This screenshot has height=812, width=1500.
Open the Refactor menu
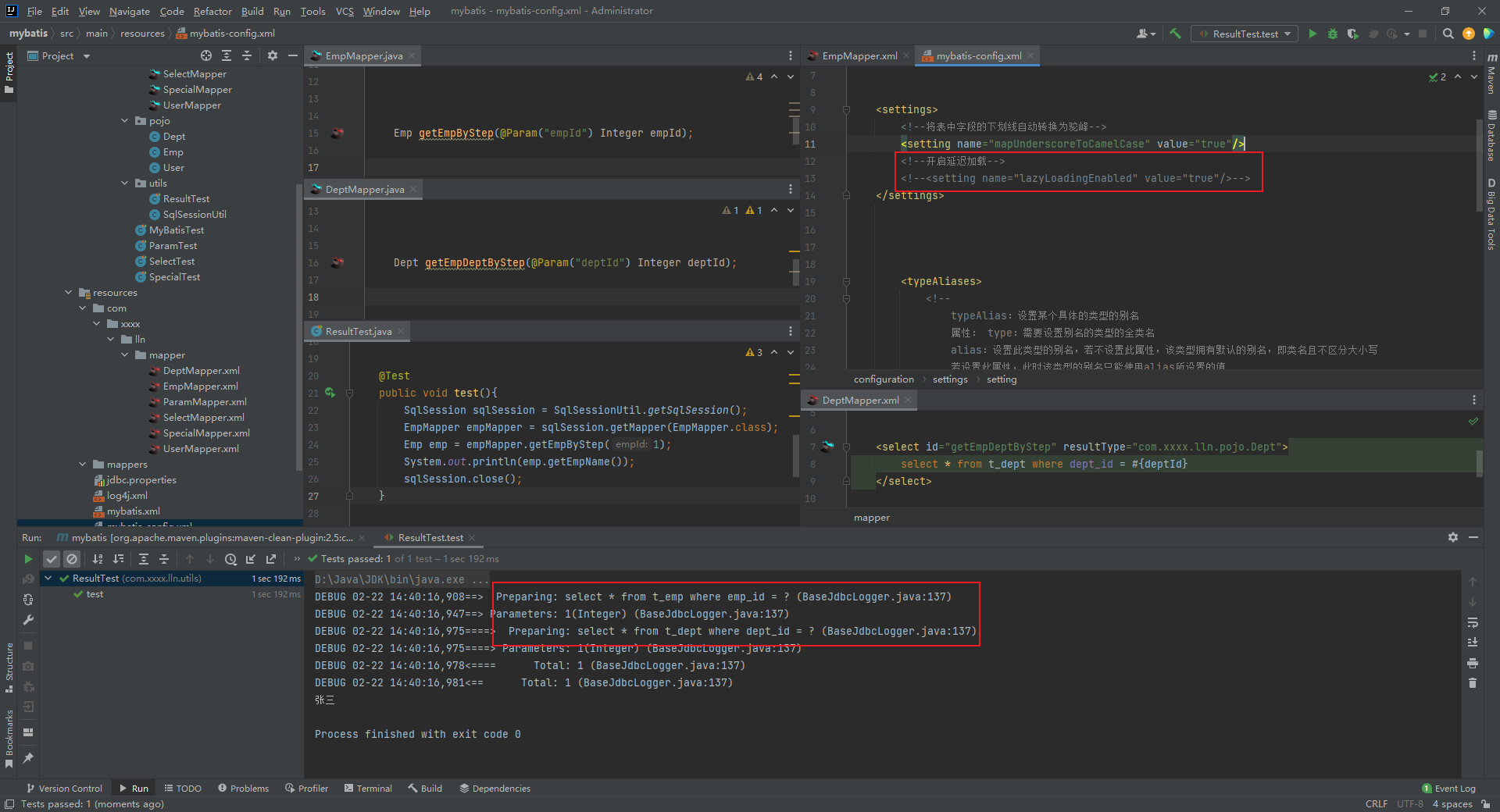[x=212, y=11]
